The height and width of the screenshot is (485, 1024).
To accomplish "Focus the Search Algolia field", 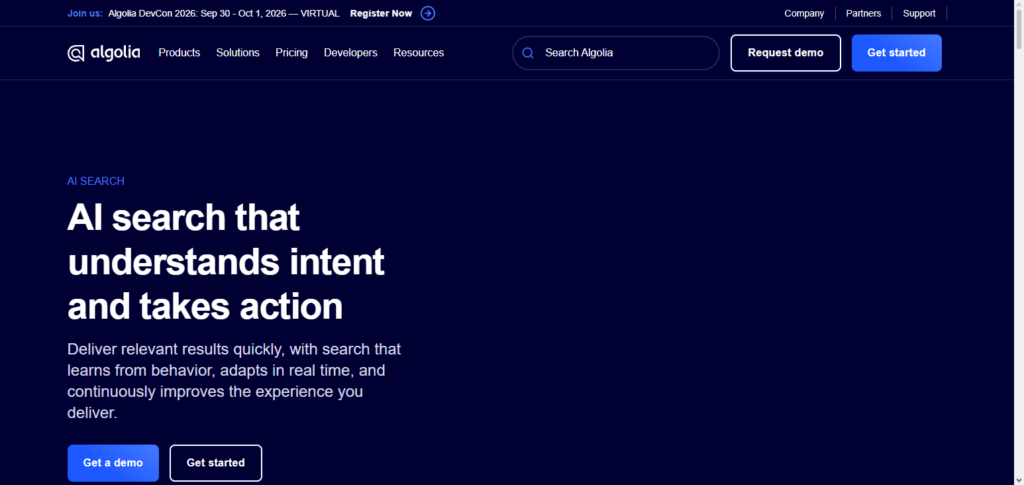I will click(616, 53).
